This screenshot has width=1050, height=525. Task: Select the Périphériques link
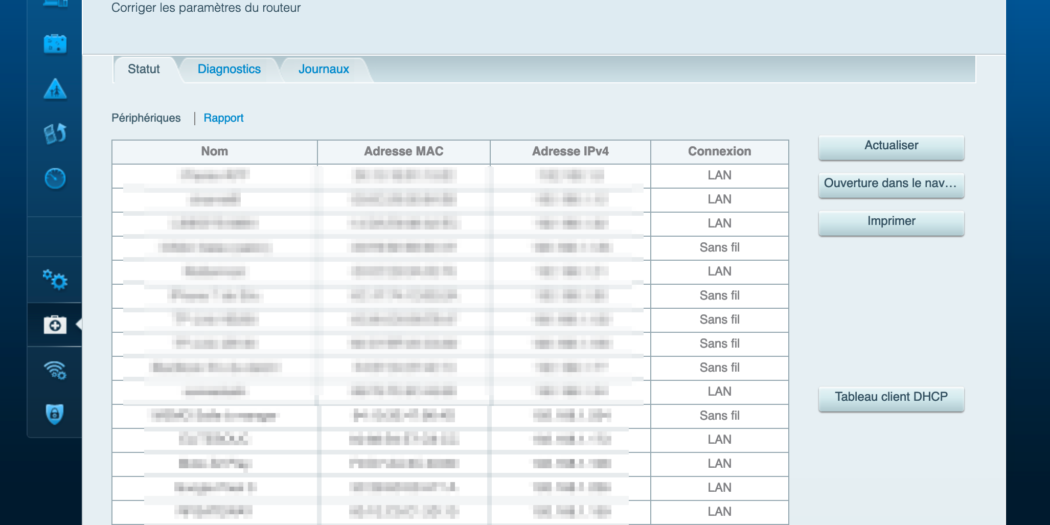(146, 118)
